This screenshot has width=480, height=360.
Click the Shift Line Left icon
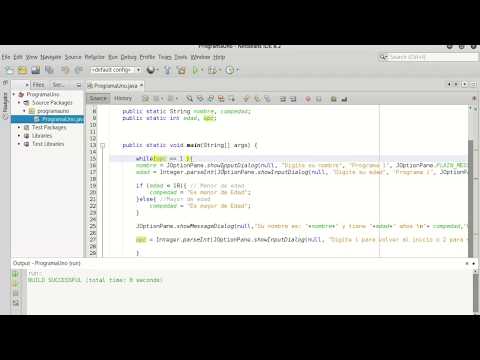283,99
